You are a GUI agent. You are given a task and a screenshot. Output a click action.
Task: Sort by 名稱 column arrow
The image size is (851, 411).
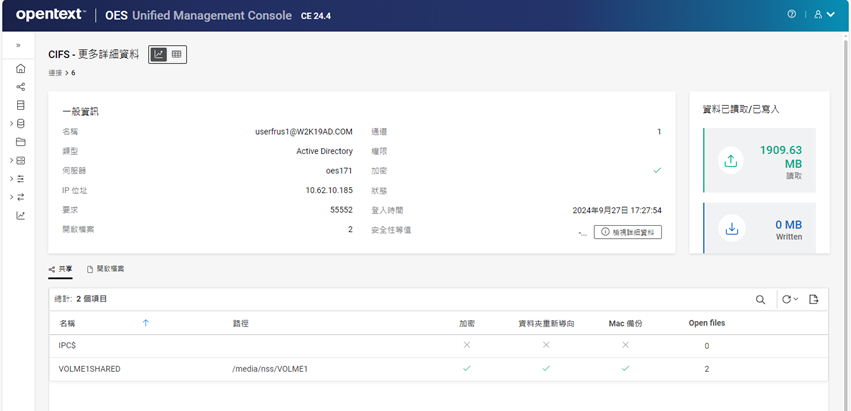click(x=146, y=323)
